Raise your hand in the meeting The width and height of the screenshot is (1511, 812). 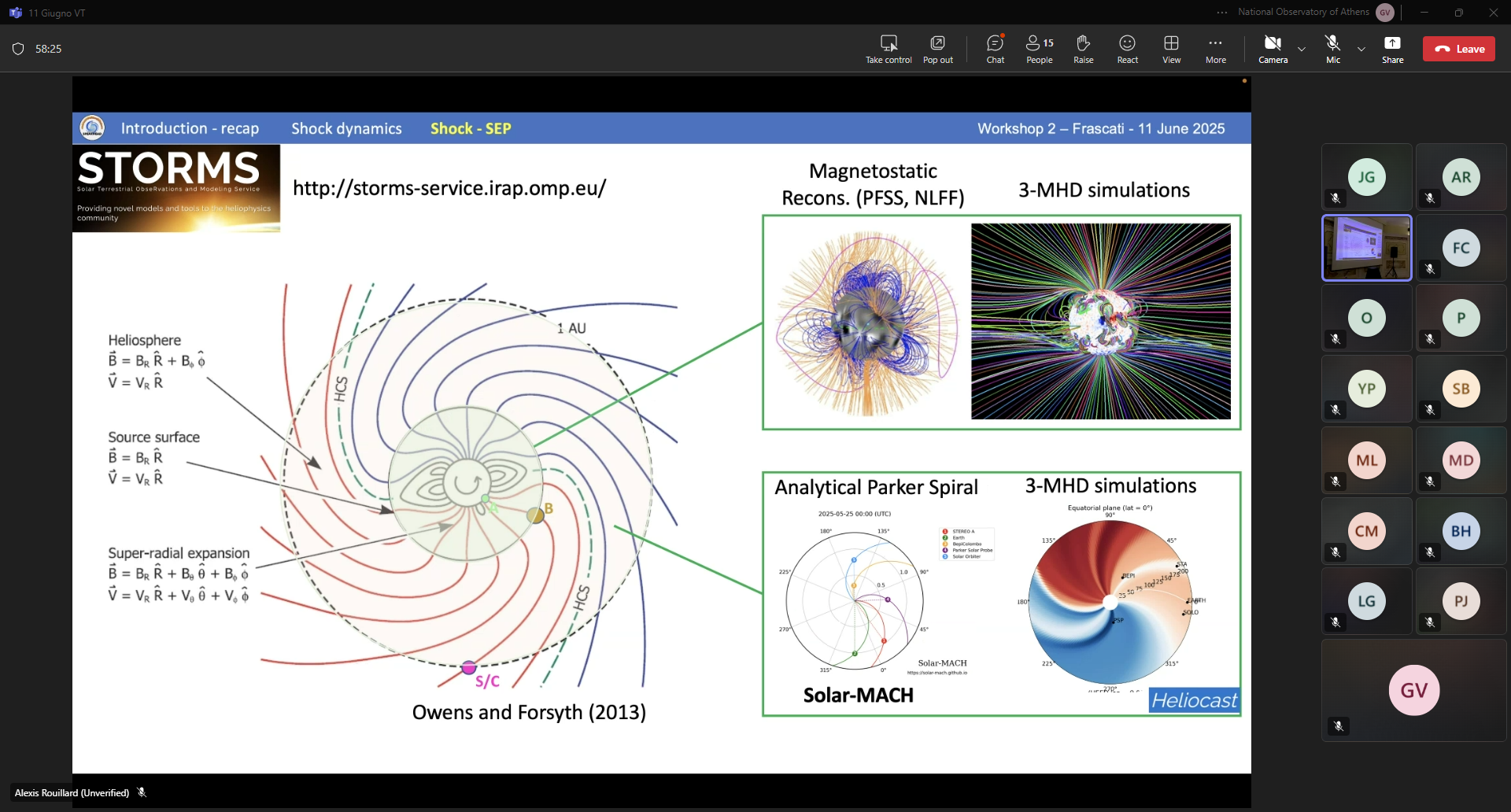click(x=1084, y=49)
